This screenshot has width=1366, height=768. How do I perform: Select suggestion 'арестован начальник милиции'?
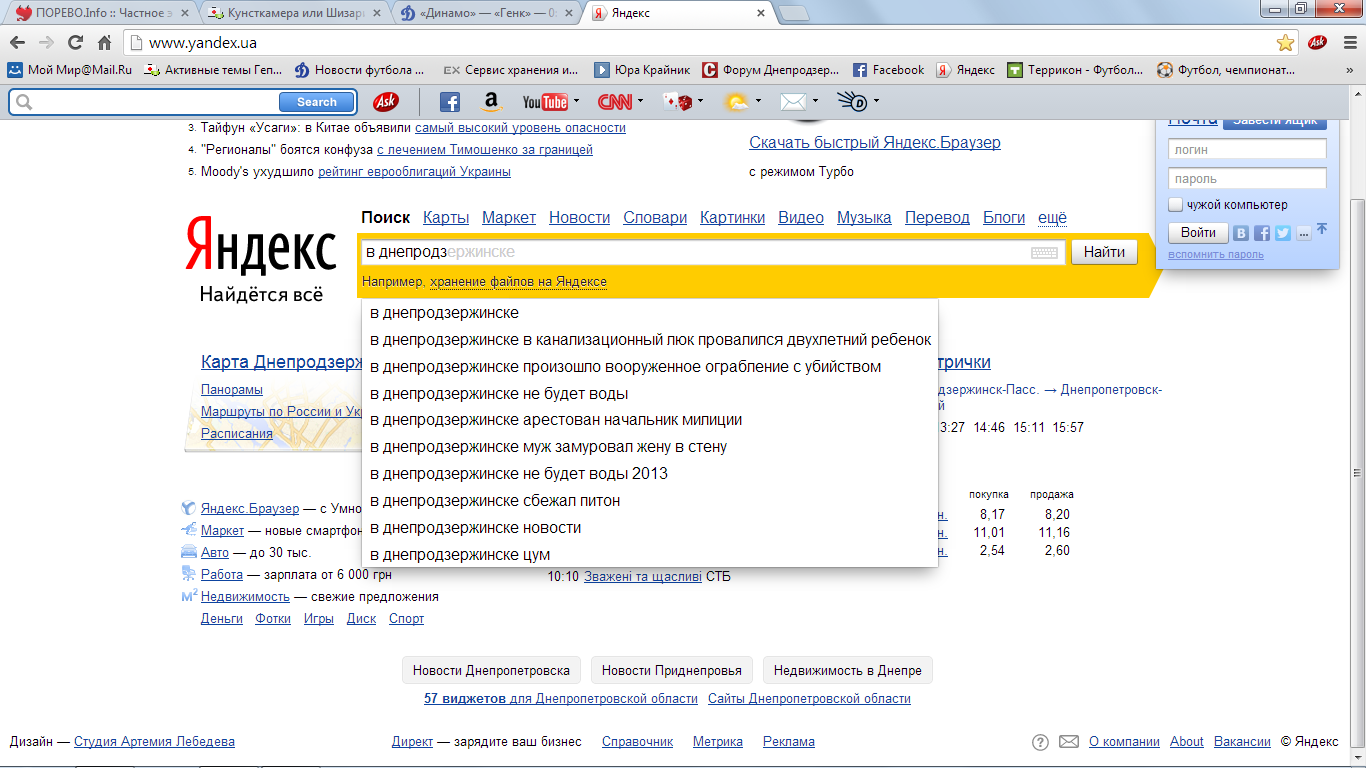coord(649,420)
